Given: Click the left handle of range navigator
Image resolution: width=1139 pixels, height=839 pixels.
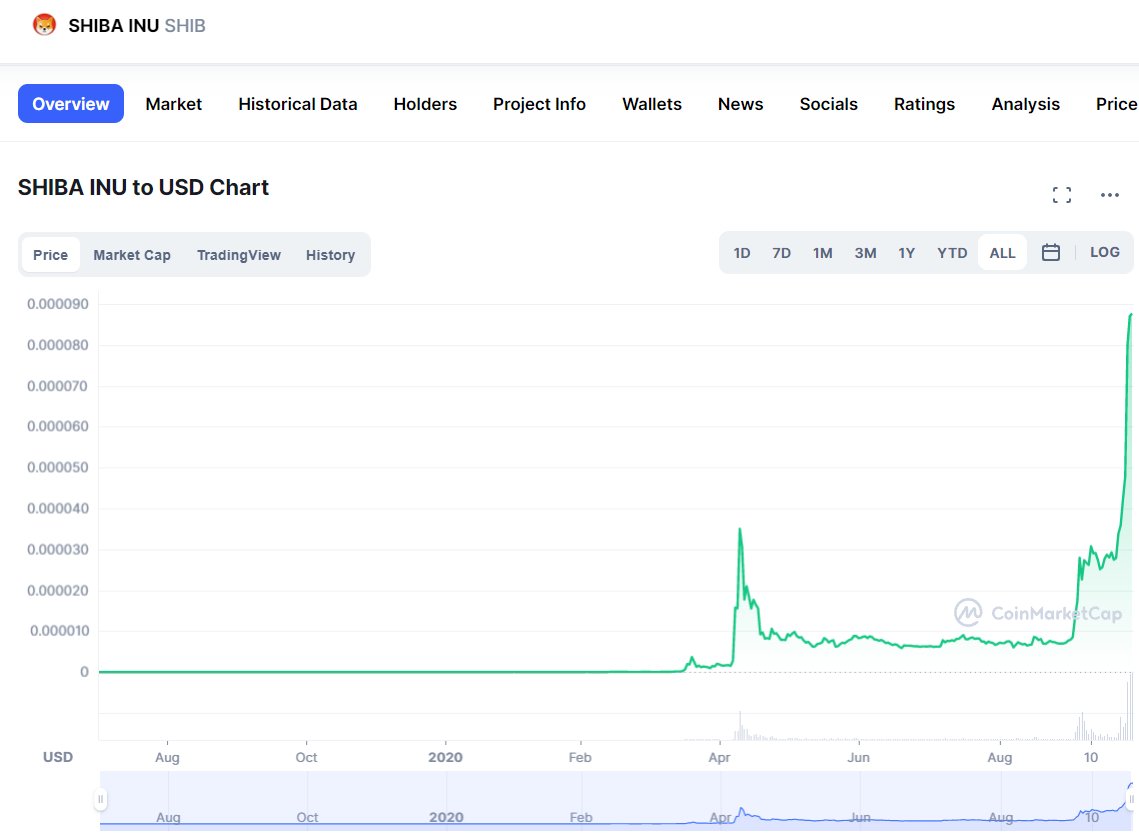Looking at the screenshot, I should (x=100, y=800).
